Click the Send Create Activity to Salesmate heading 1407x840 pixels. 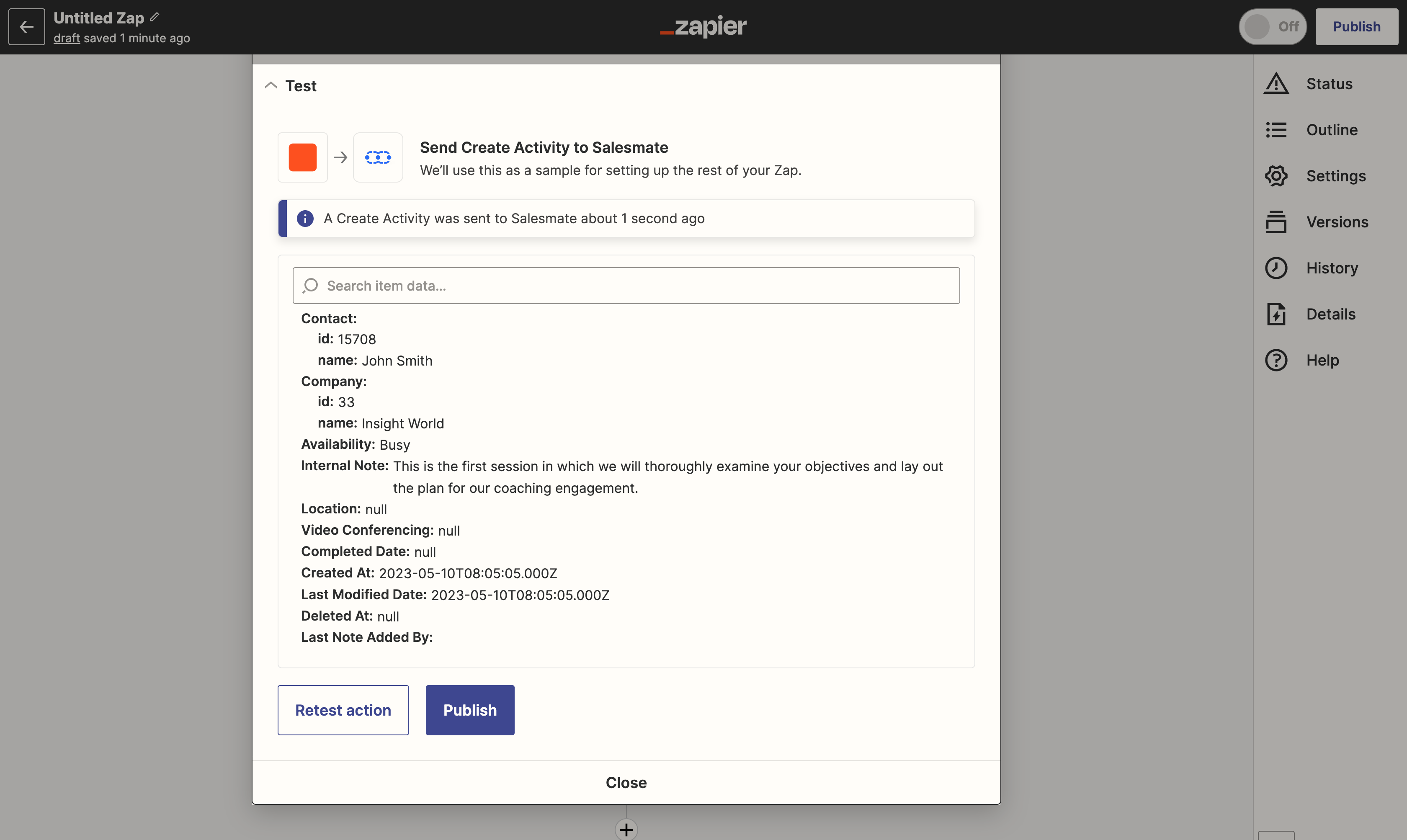coord(544,147)
